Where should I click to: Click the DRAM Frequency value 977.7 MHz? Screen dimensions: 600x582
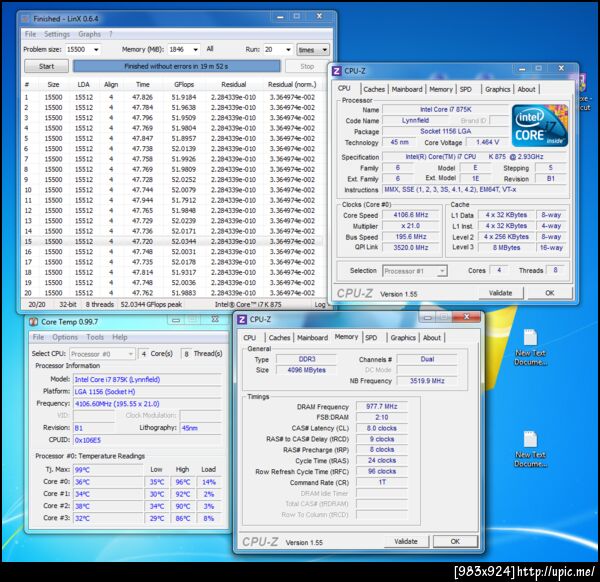coord(382,406)
